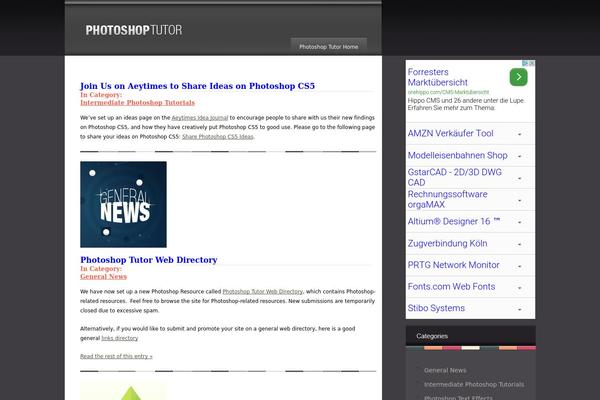Click the General News thumbnail image
This screenshot has width=600, height=400.
coord(123,204)
